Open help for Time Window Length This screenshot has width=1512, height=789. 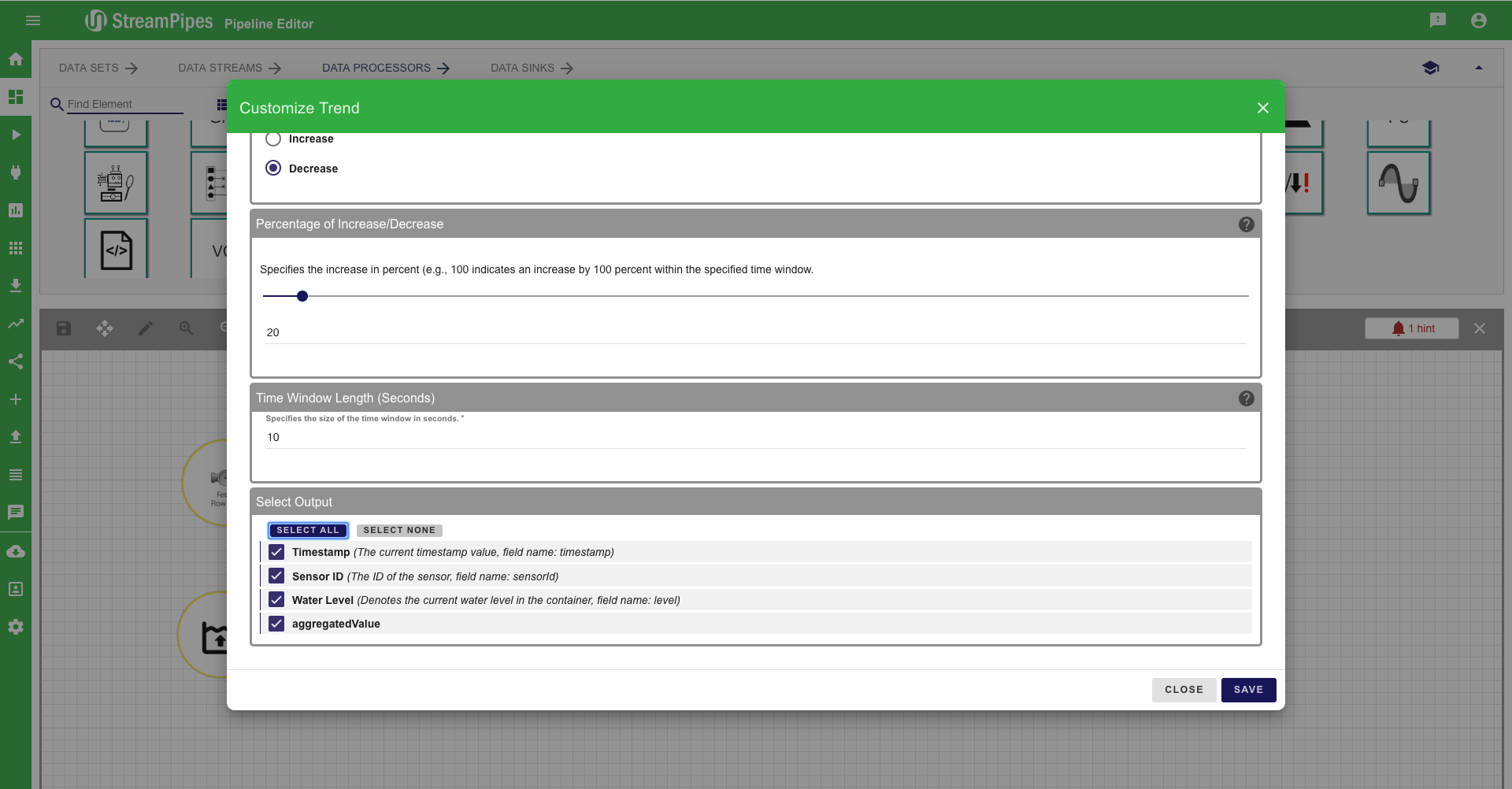[x=1246, y=398]
